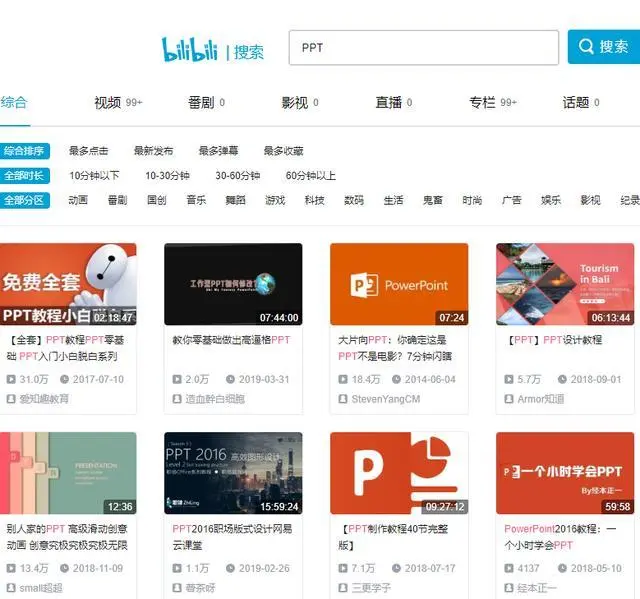Screen dimensions: 640x599
Task: Filter by the 时尚 category
Action: (x=472, y=200)
